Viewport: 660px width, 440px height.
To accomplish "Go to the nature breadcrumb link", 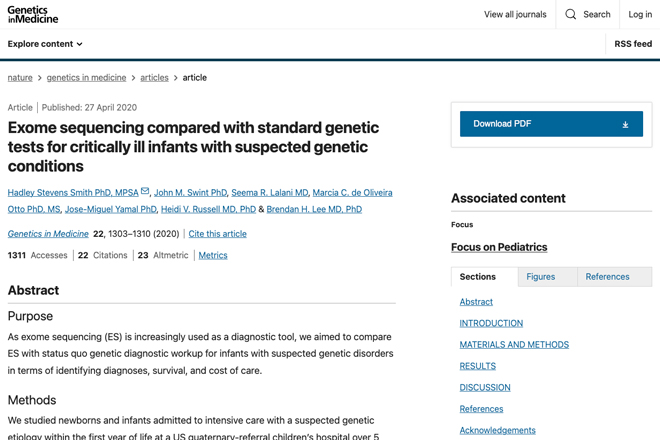I will (20, 77).
